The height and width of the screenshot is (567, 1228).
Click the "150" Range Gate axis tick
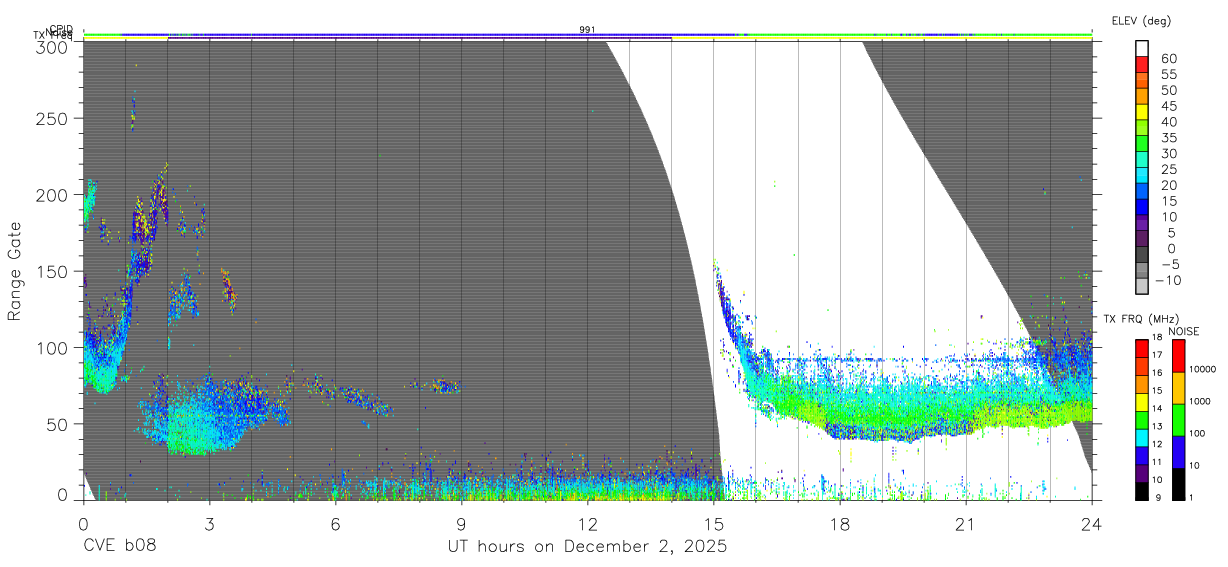(52, 271)
